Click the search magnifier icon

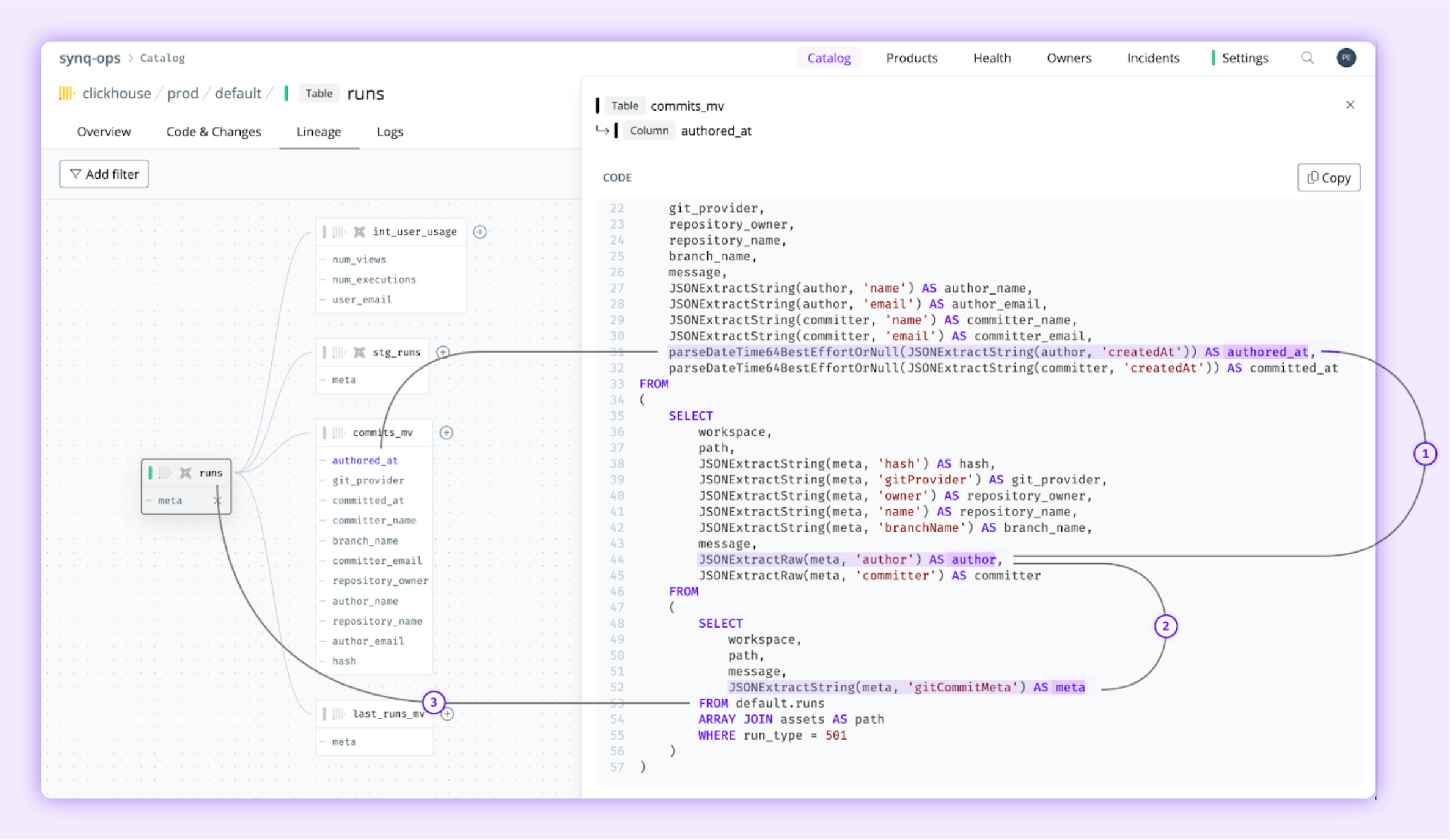(1307, 57)
